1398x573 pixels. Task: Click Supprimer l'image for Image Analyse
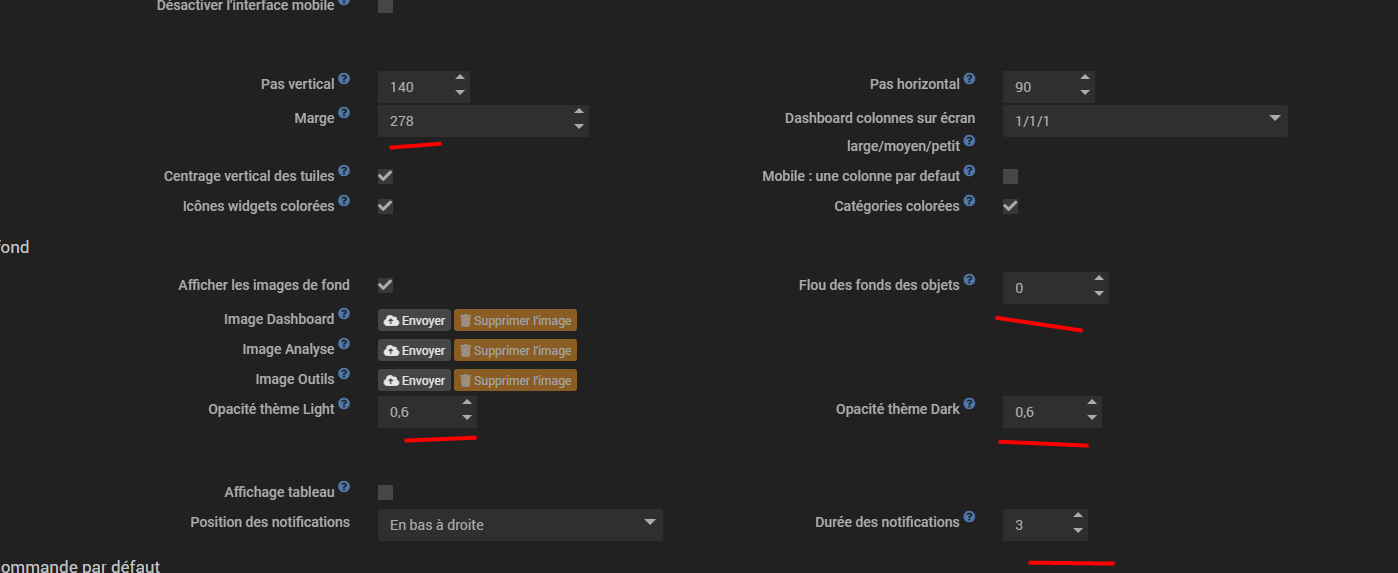(x=515, y=351)
